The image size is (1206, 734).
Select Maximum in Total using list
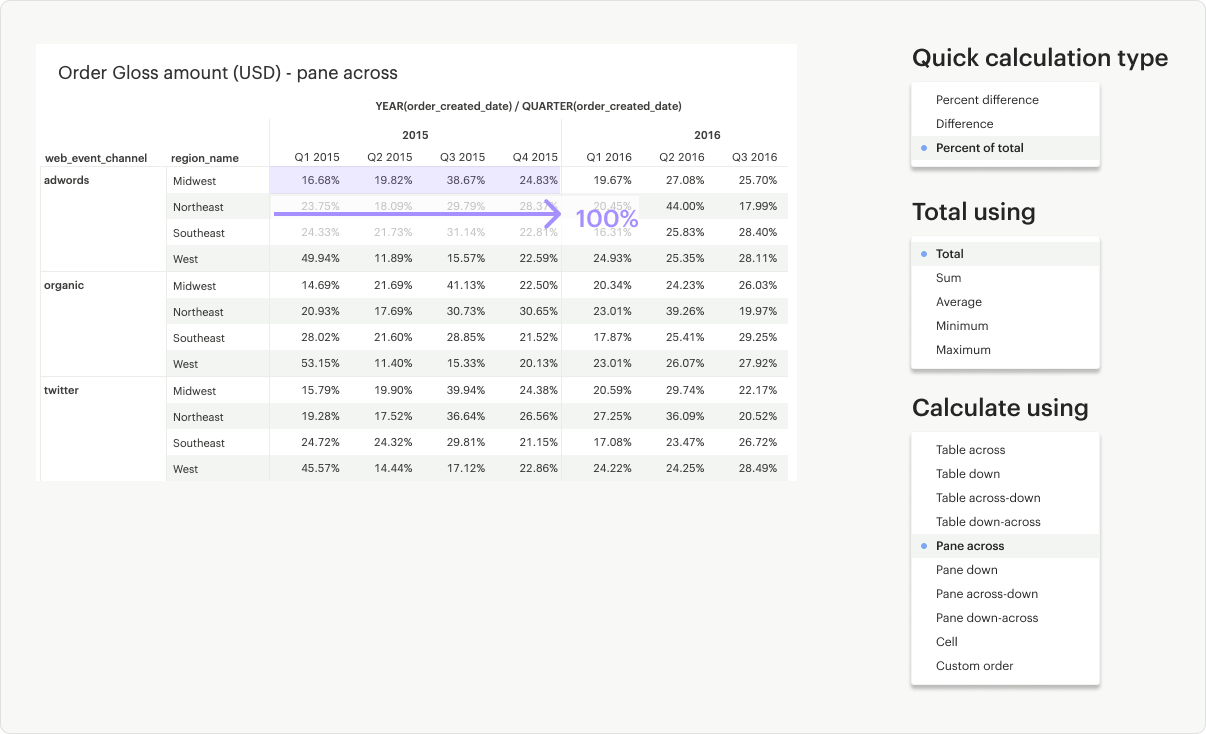point(962,350)
